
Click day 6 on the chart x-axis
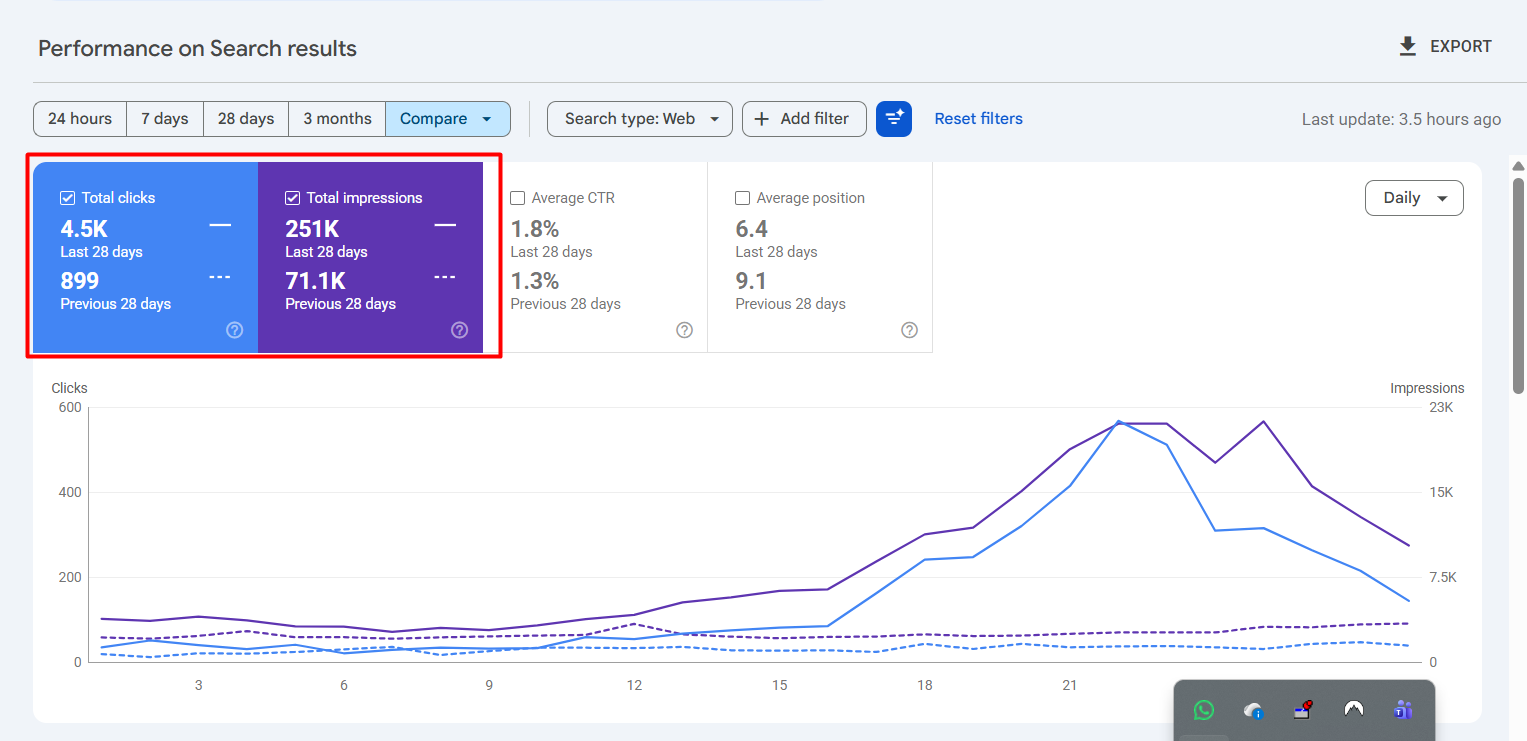coord(344,685)
